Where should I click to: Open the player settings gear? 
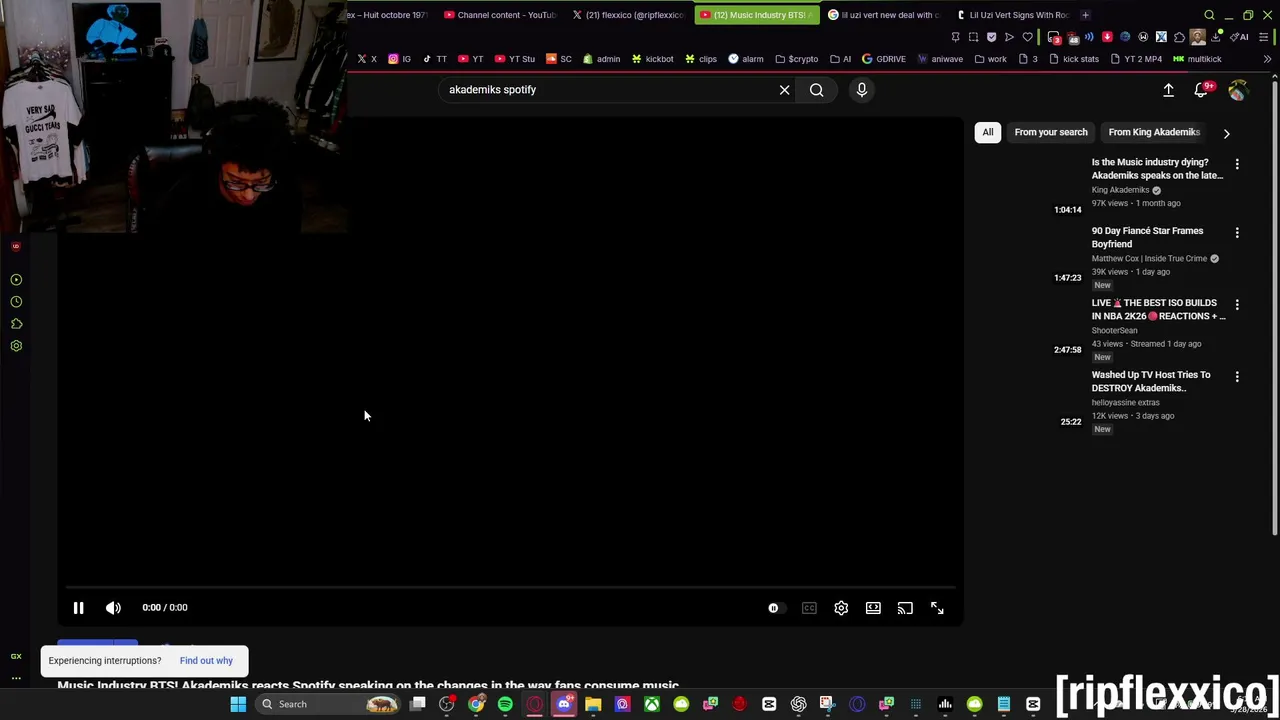click(x=841, y=608)
